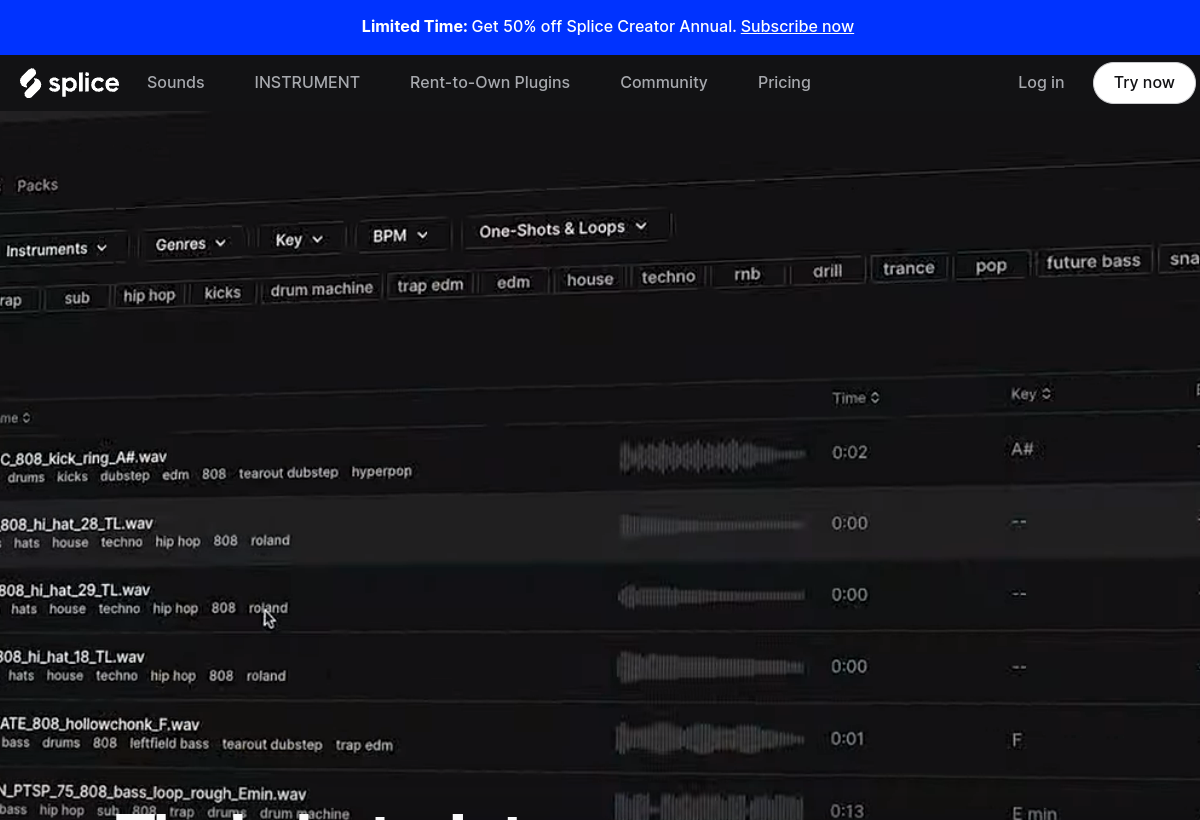Select file 808_bass_loop_rough_Emin.wav
Viewport: 1200px width, 820px height.
tap(153, 794)
